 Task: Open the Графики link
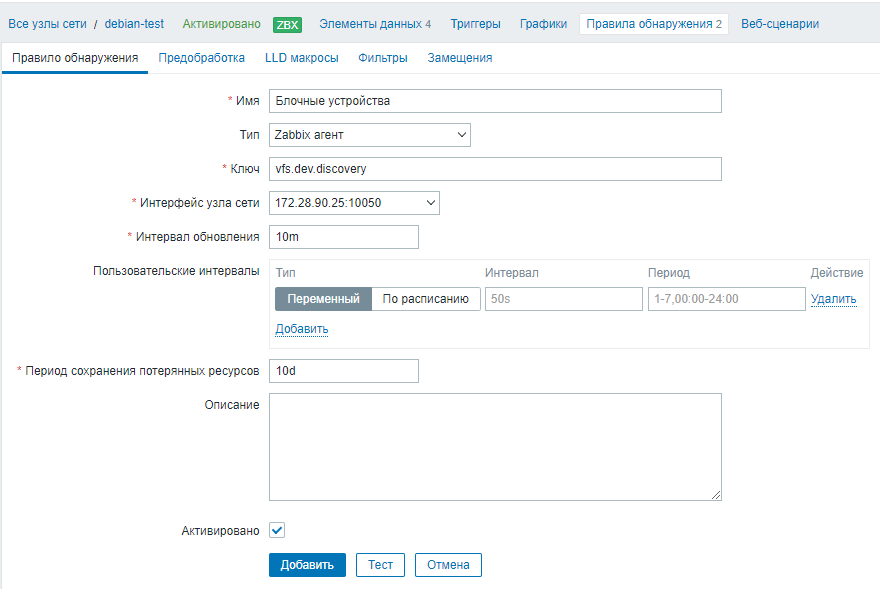pos(543,24)
